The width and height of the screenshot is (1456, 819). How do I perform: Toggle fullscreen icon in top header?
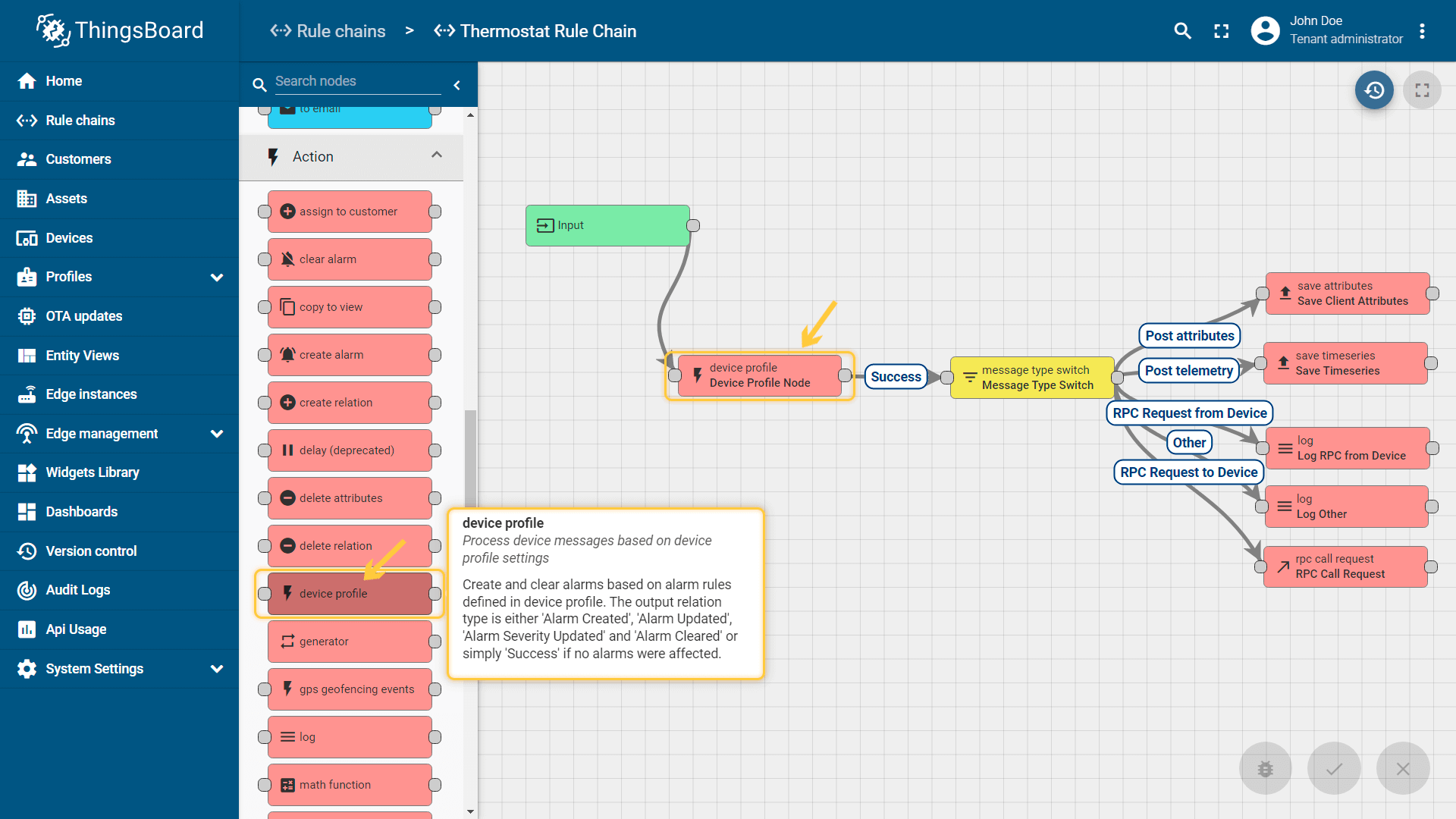point(1221,31)
